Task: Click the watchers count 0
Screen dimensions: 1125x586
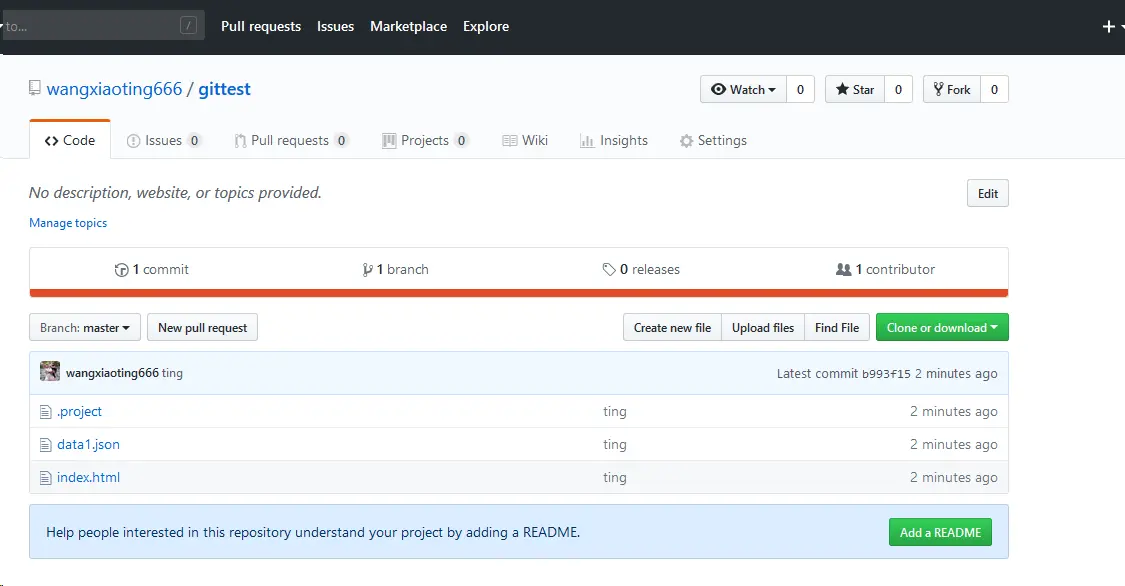Action: tap(801, 90)
